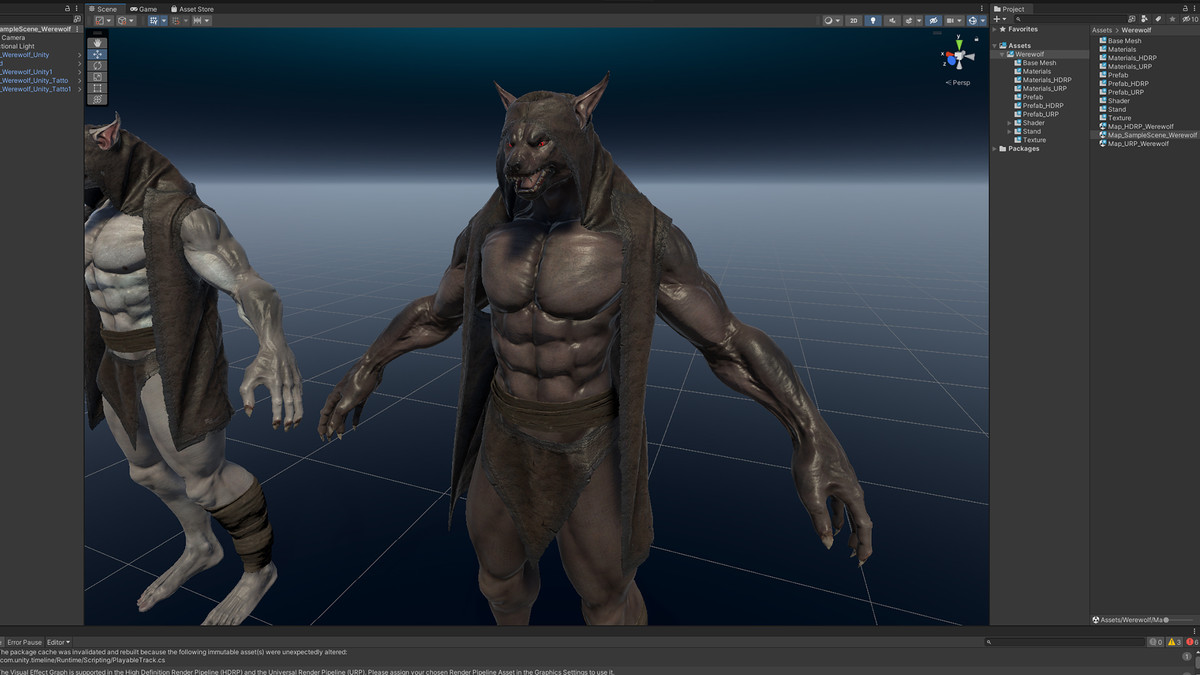
Task: Switch to the Scene tab
Action: [x=103, y=9]
